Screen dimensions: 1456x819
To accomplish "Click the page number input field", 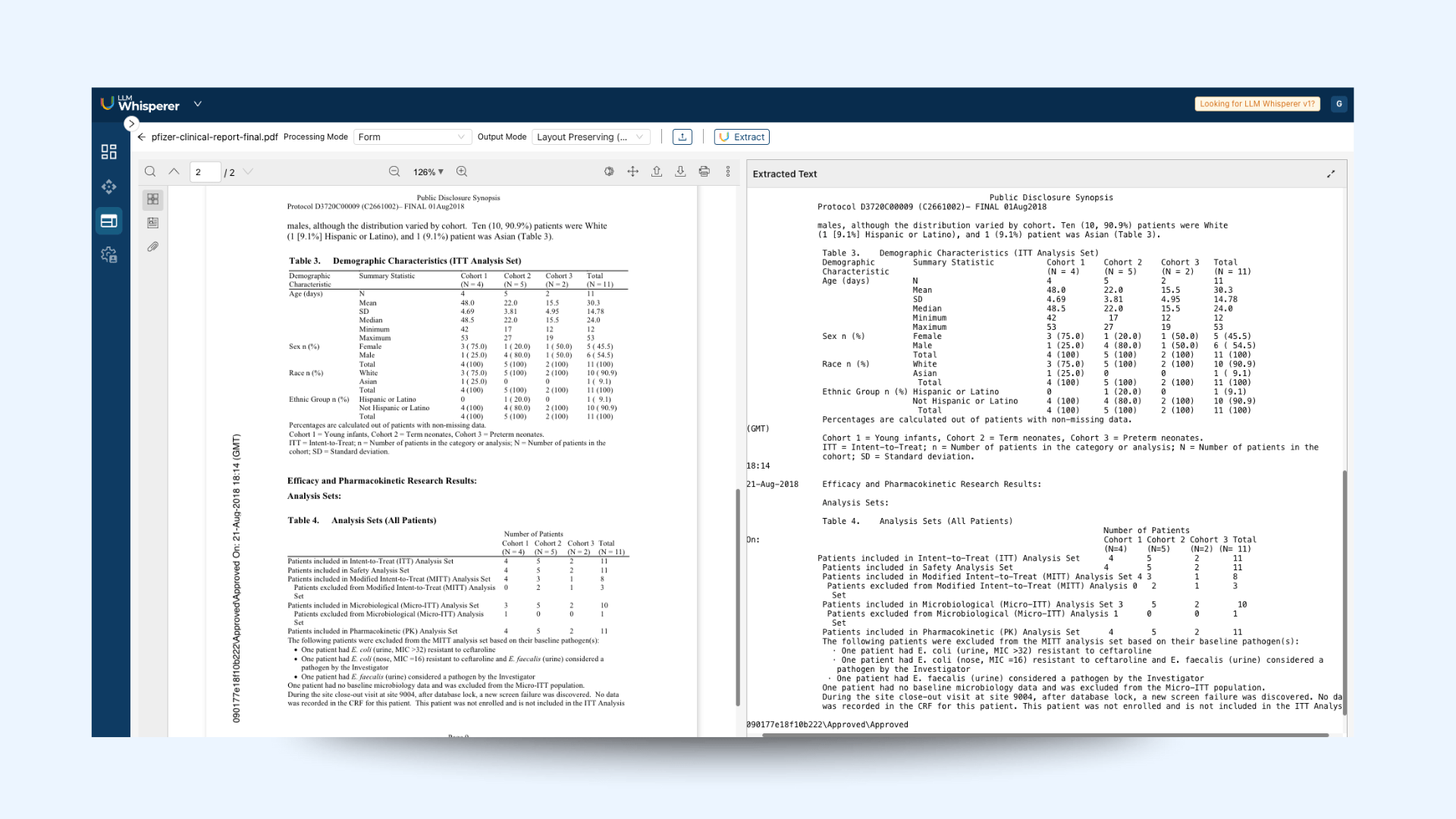I will coord(205,171).
